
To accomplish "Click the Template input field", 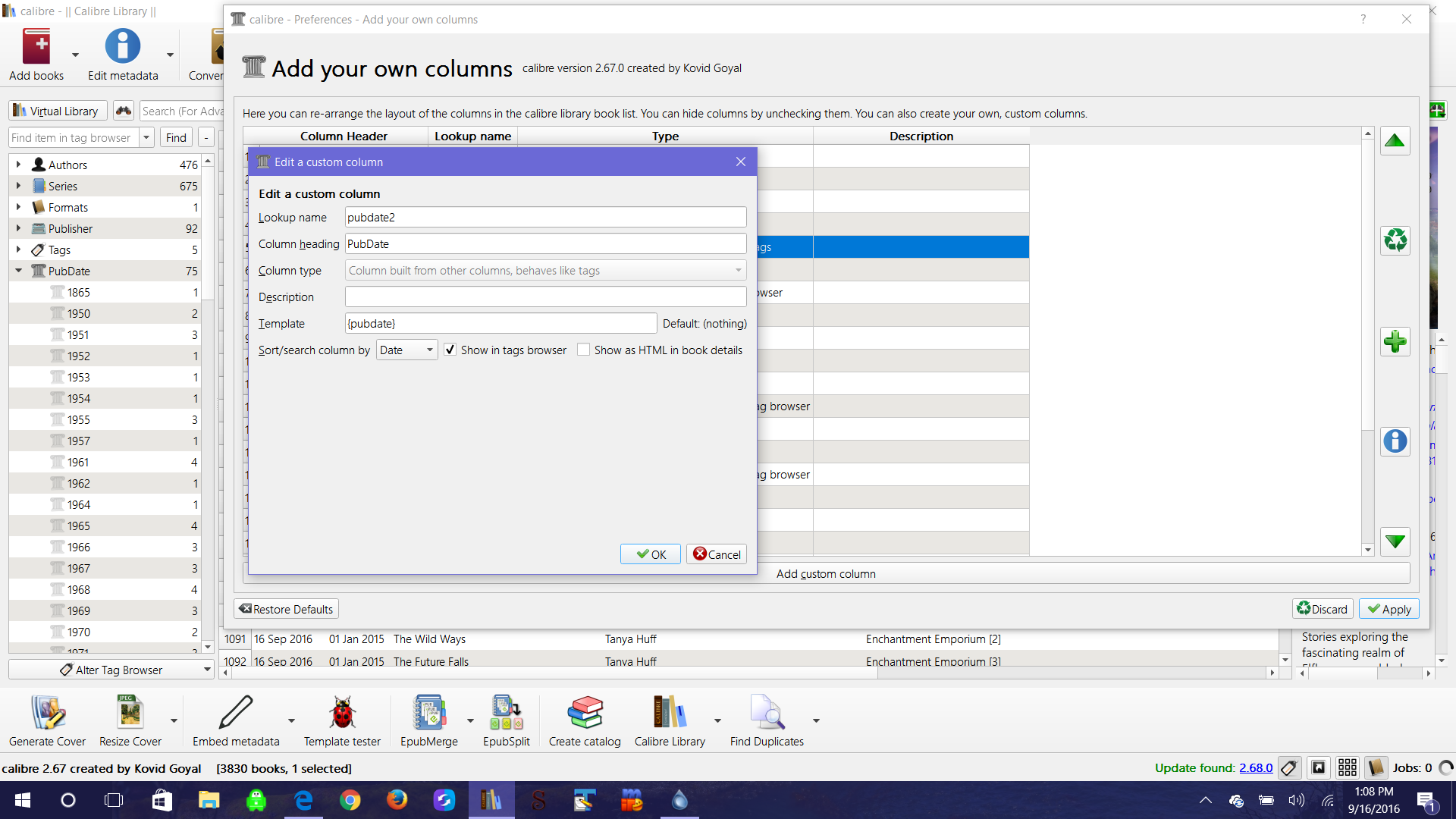I will (x=500, y=323).
